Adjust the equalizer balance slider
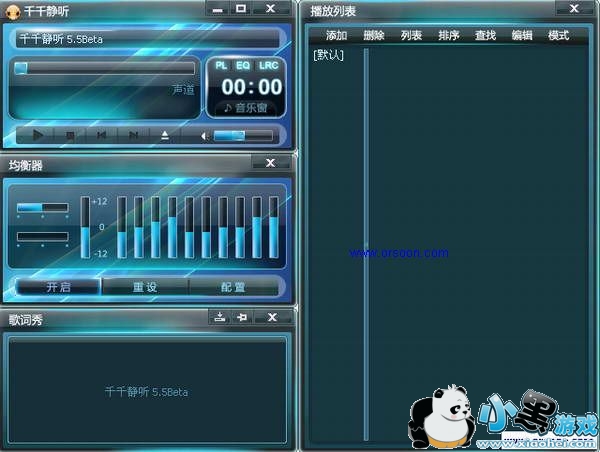600x452 pixels. (x=43, y=207)
